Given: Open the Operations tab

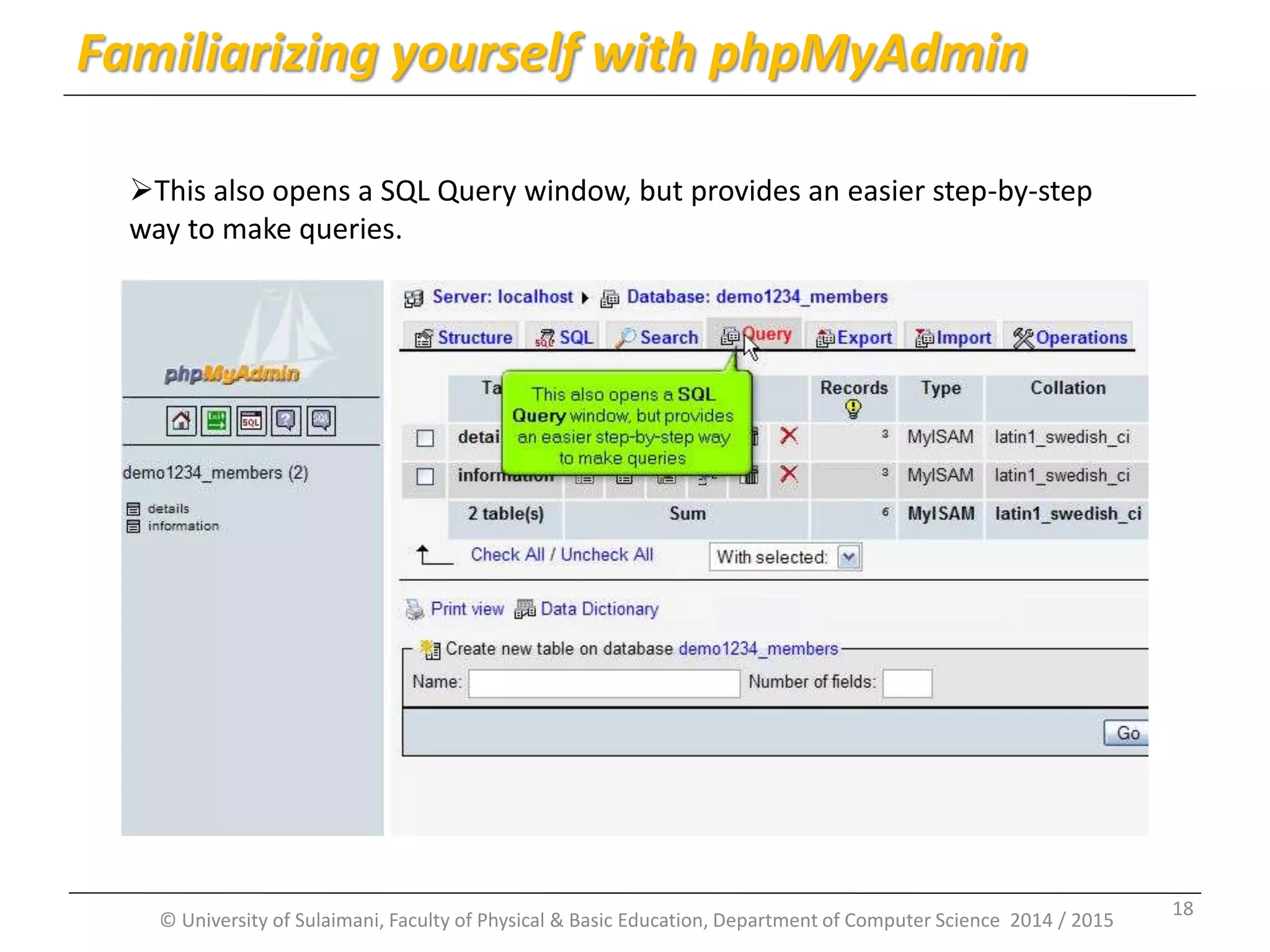Looking at the screenshot, I should click(x=1070, y=337).
